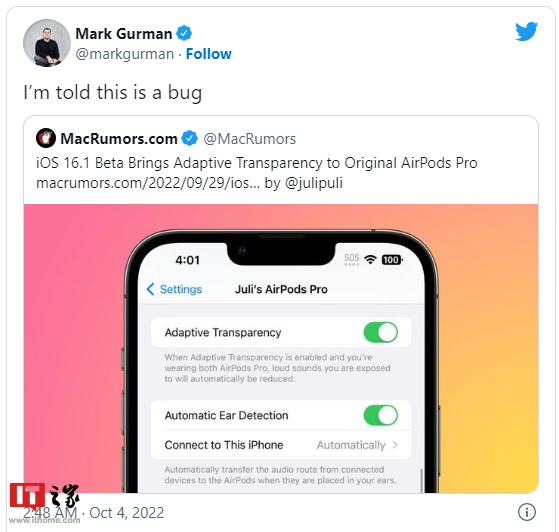Viewport: 559px width, 532px height.
Task: Toggle the Automatic Ear Detection switch
Action: coord(381,415)
